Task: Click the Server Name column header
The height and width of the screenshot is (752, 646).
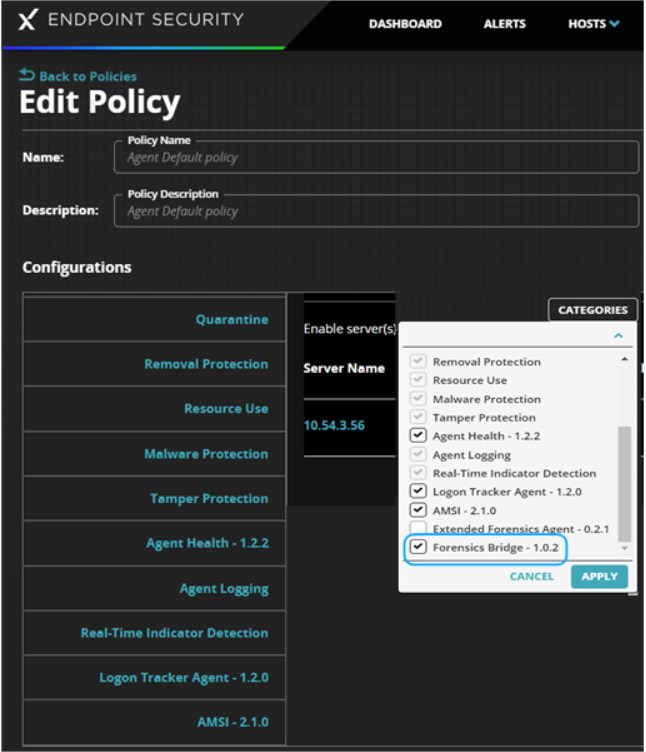Action: (344, 368)
